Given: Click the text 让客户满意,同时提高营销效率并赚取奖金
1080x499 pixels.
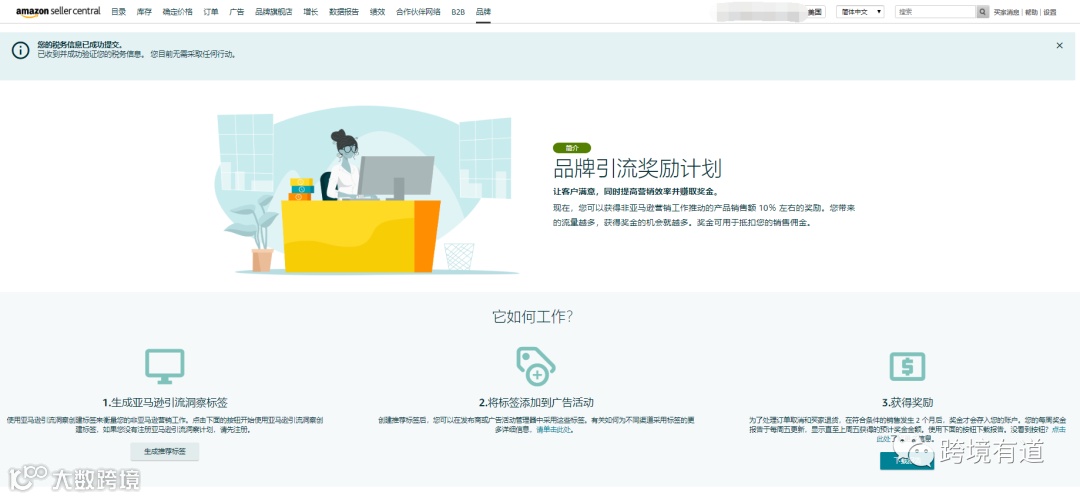Looking at the screenshot, I should [637, 192].
